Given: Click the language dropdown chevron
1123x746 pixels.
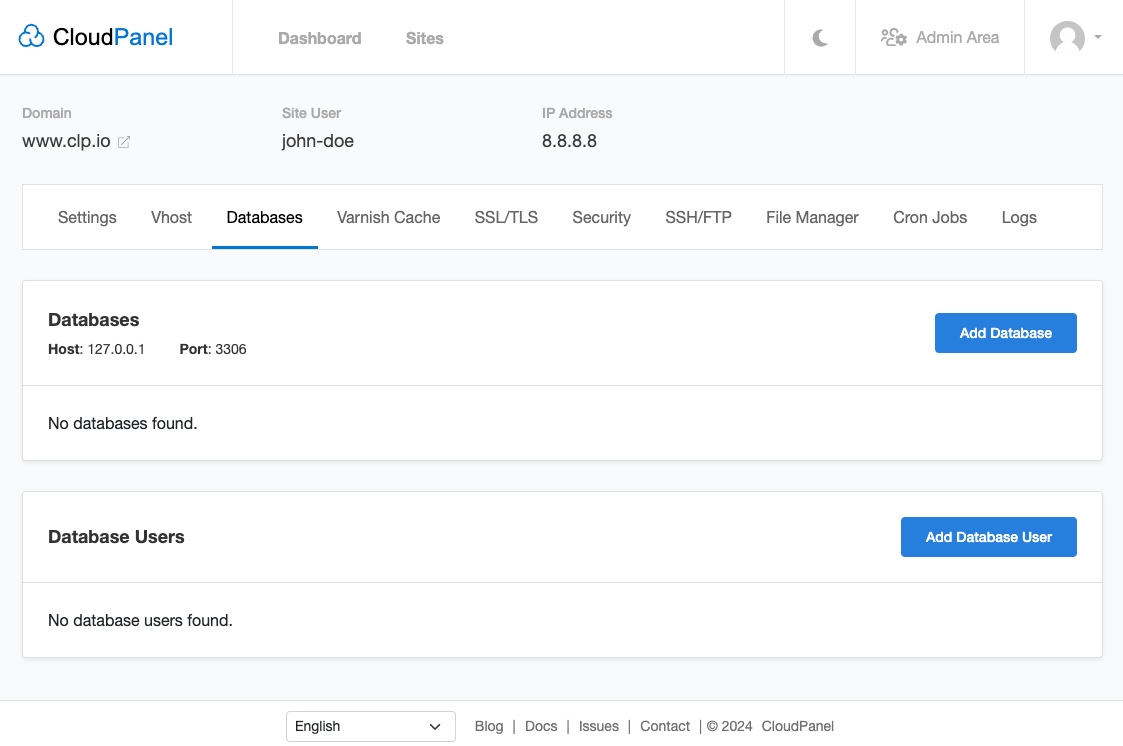Looking at the screenshot, I should (436, 726).
